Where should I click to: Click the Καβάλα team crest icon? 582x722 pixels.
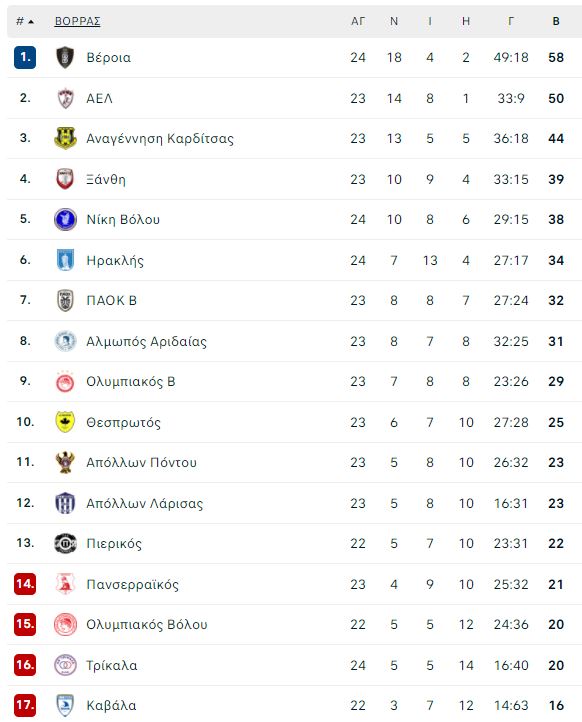click(65, 705)
